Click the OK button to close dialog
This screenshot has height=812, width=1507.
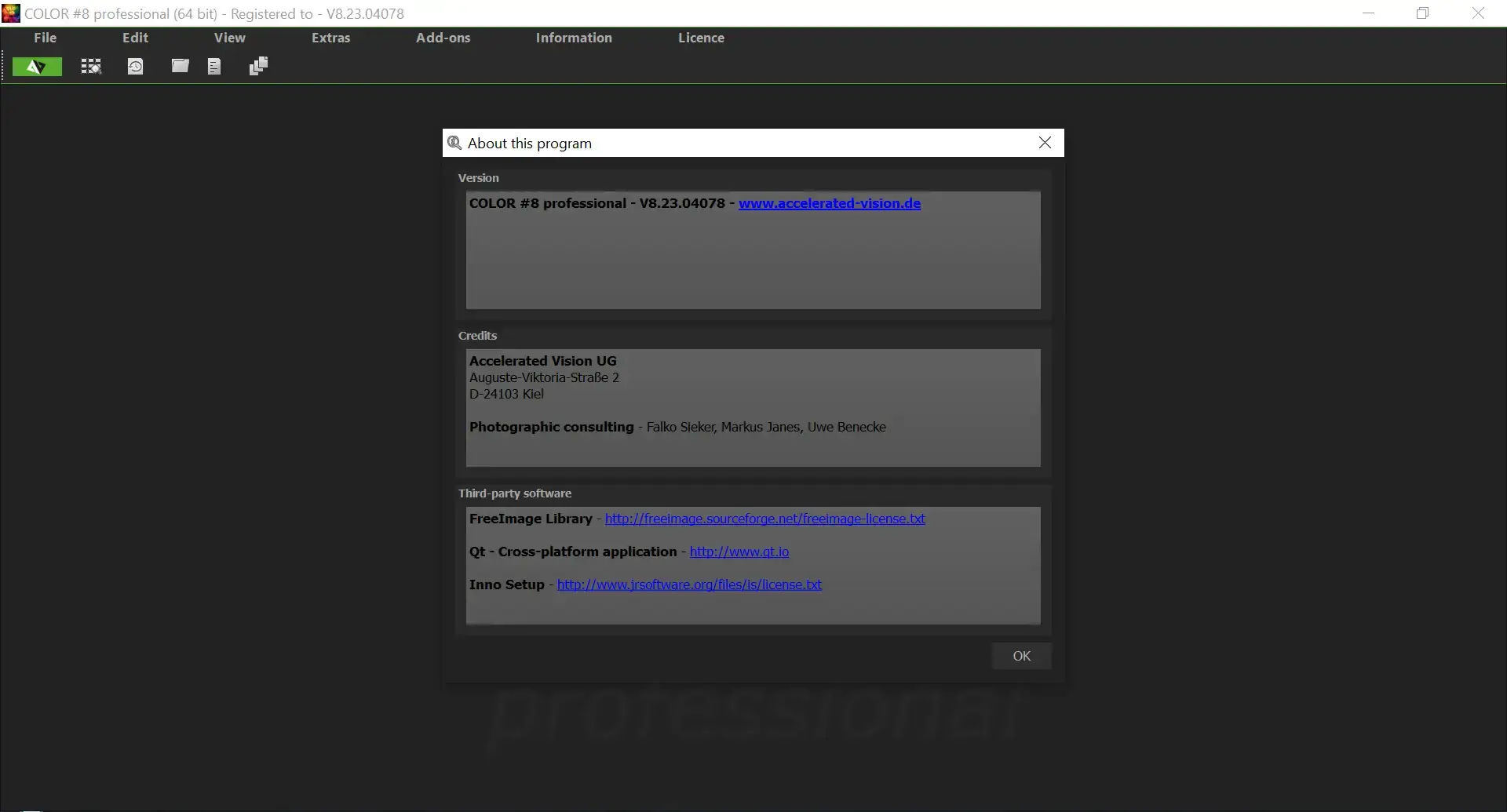[1021, 655]
